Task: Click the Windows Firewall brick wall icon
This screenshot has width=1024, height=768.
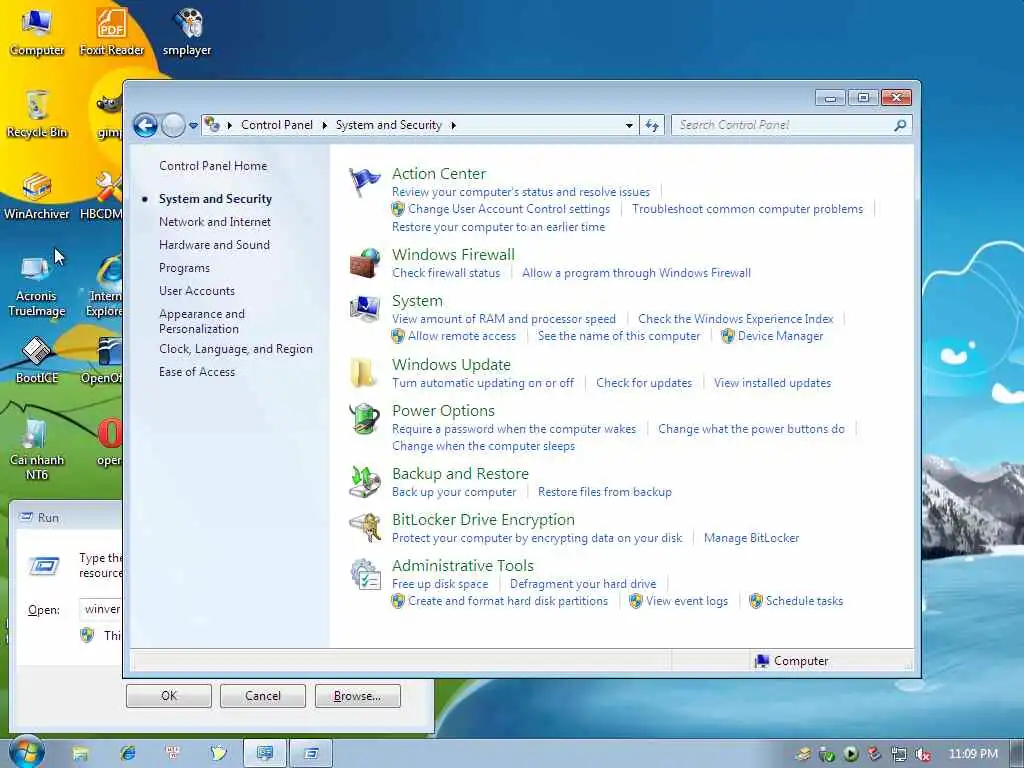Action: coord(364,263)
